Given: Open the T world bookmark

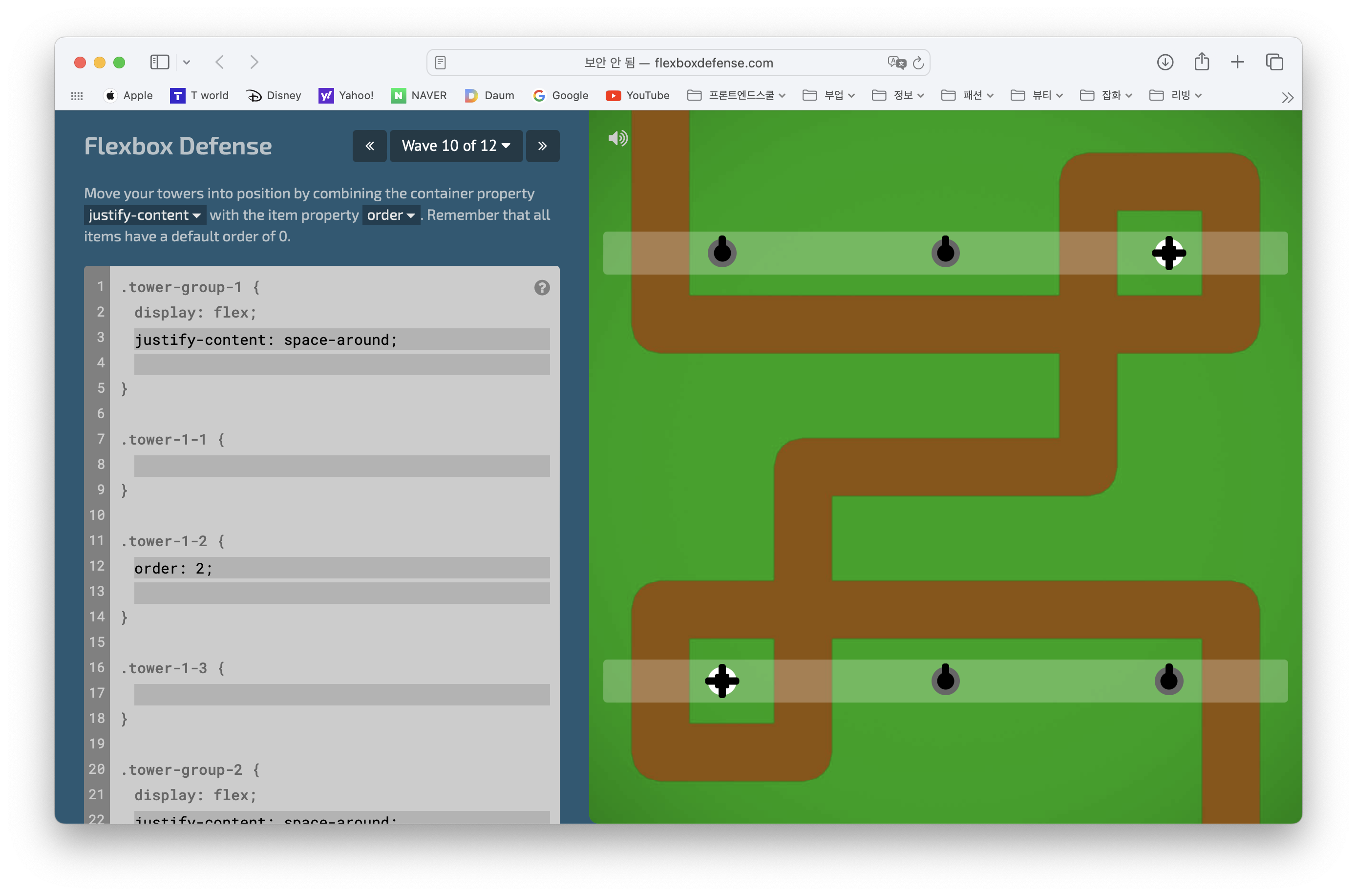Looking at the screenshot, I should tap(199, 95).
